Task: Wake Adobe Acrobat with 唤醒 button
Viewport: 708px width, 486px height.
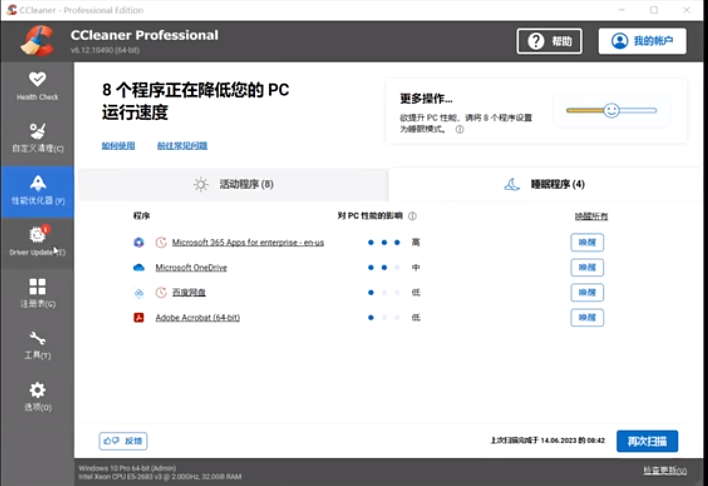Action: pyautogui.click(x=587, y=317)
